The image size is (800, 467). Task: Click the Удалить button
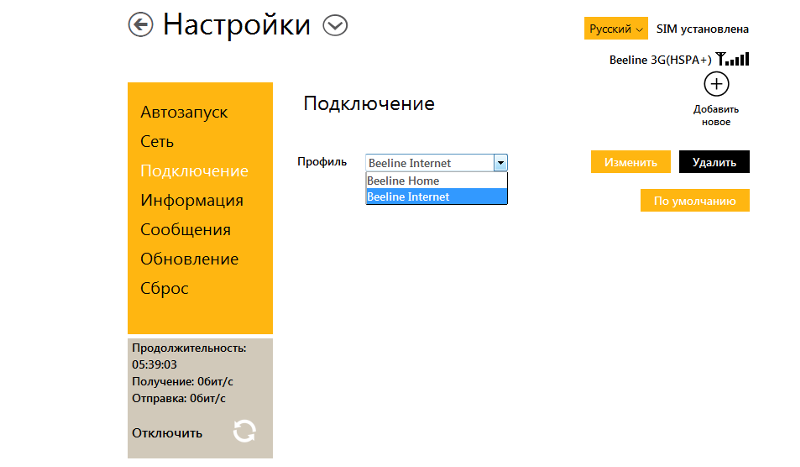click(x=714, y=162)
